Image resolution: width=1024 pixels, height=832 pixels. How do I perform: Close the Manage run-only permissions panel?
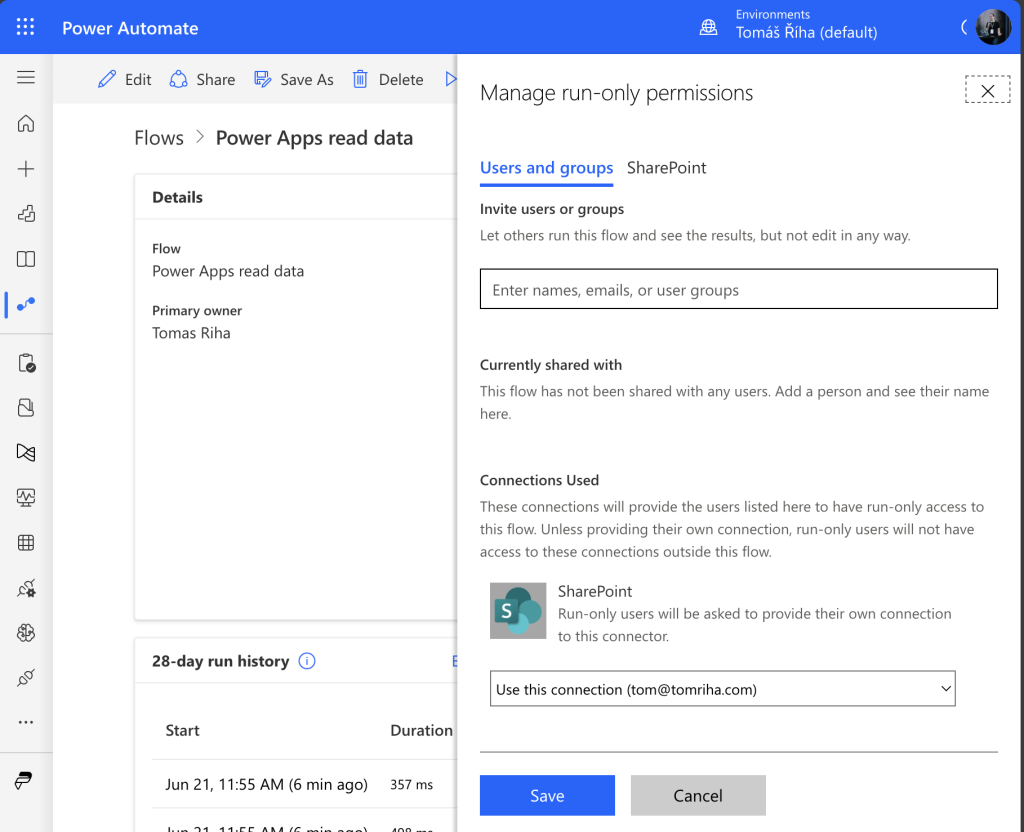(x=987, y=91)
